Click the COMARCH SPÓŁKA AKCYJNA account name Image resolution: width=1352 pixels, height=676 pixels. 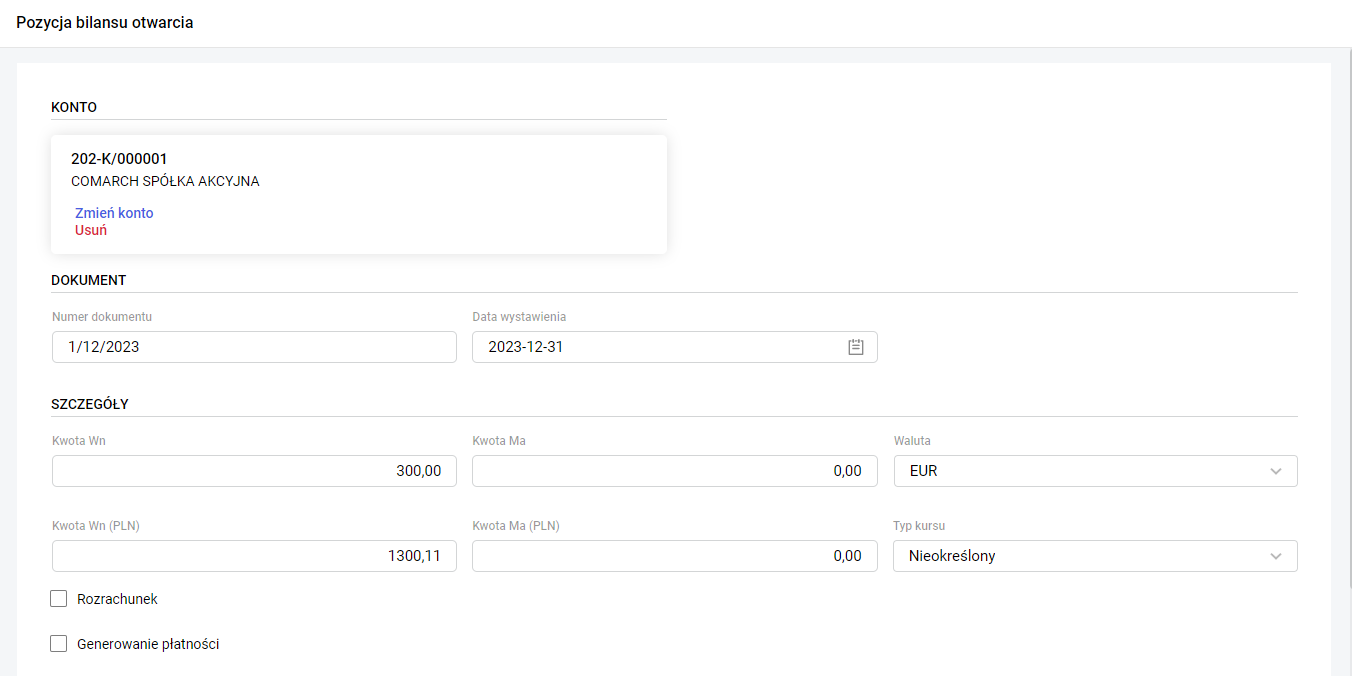(165, 181)
